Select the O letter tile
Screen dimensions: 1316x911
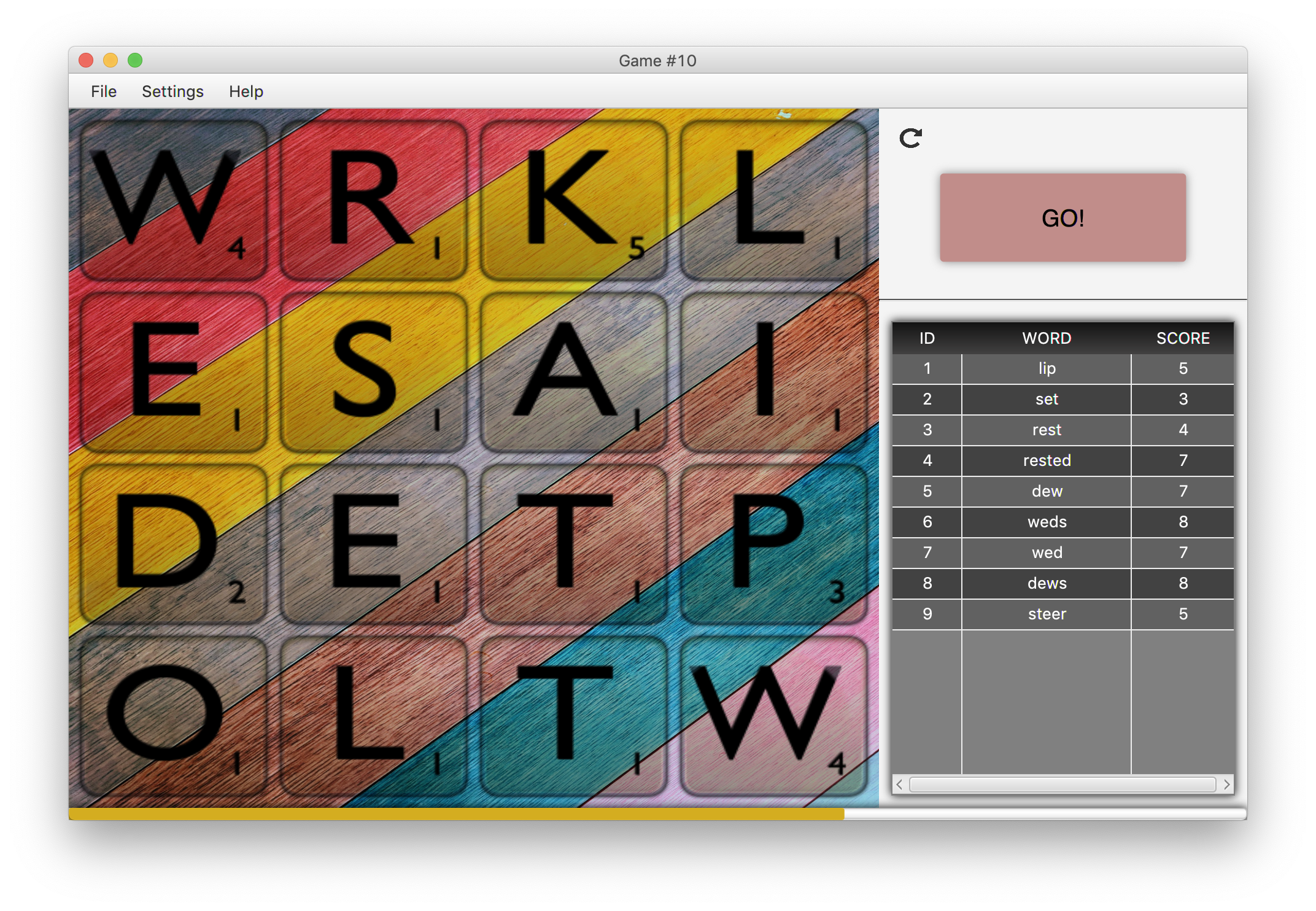[173, 716]
